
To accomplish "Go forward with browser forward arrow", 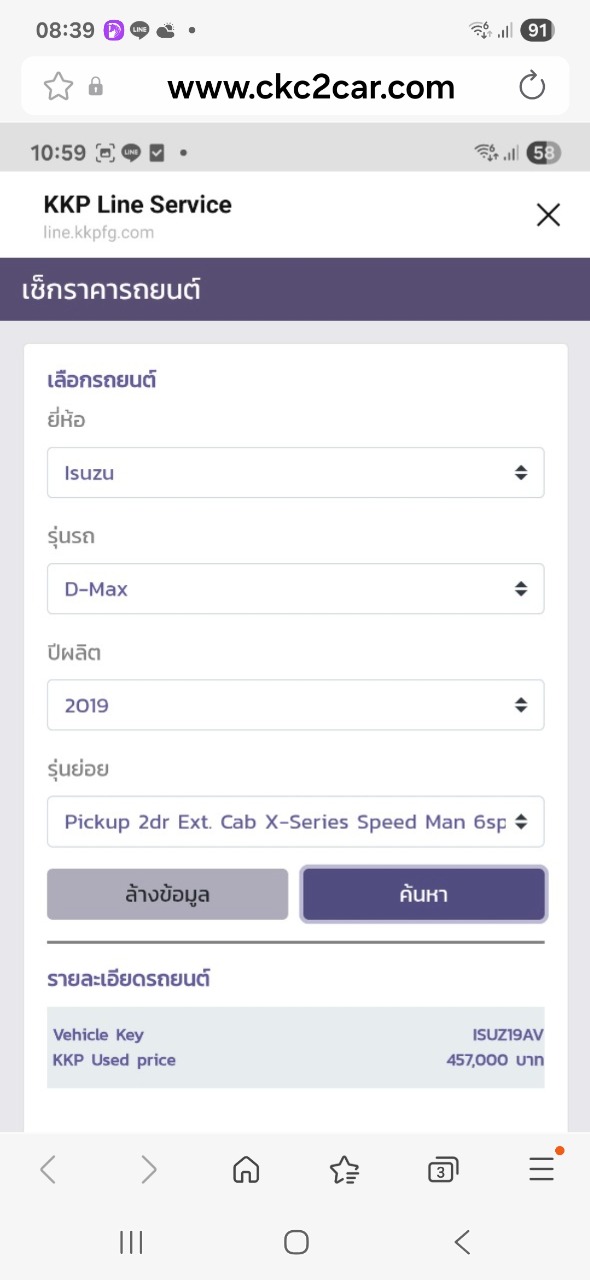I will coord(148,1169).
